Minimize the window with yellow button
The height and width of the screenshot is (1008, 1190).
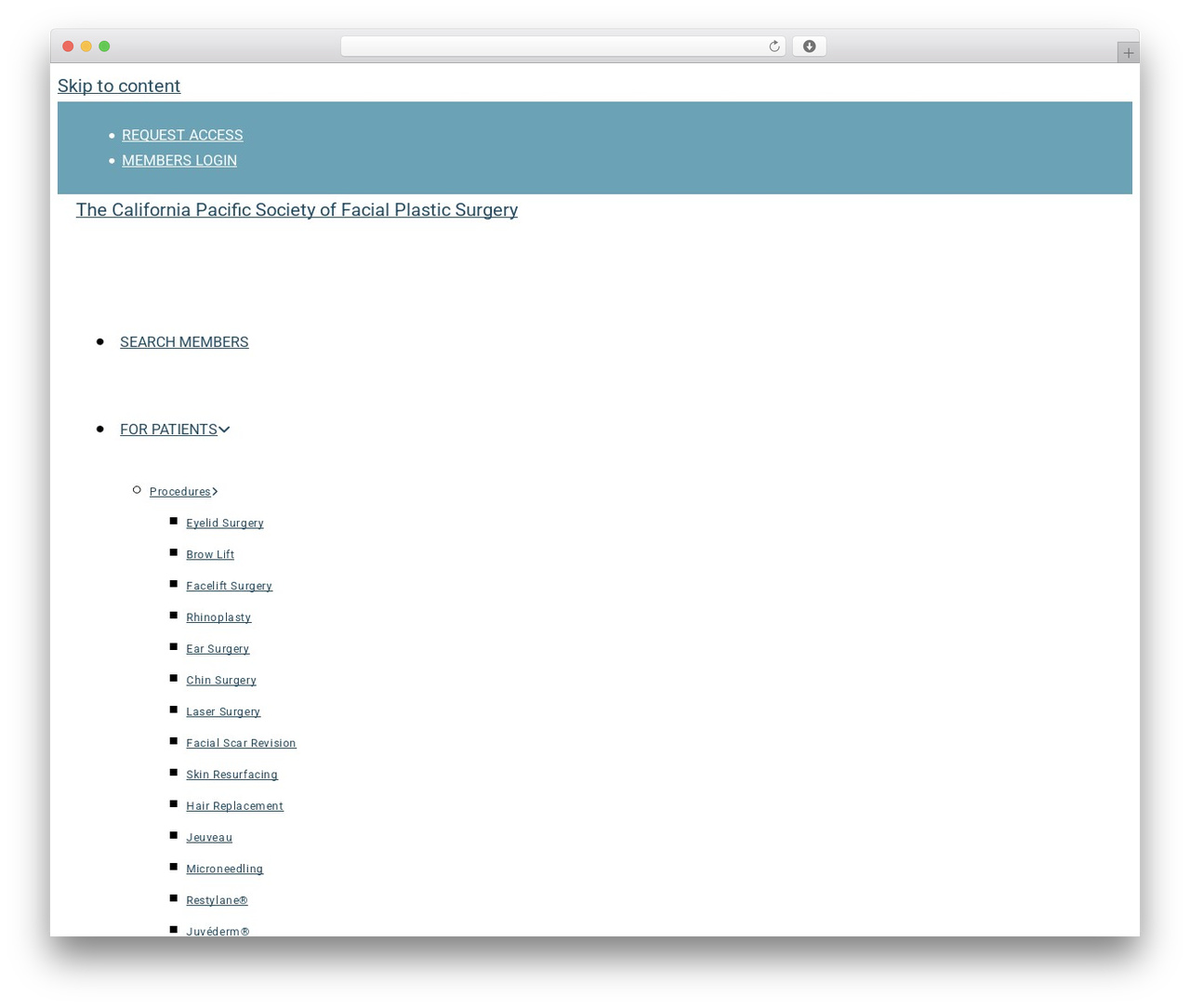coord(86,46)
